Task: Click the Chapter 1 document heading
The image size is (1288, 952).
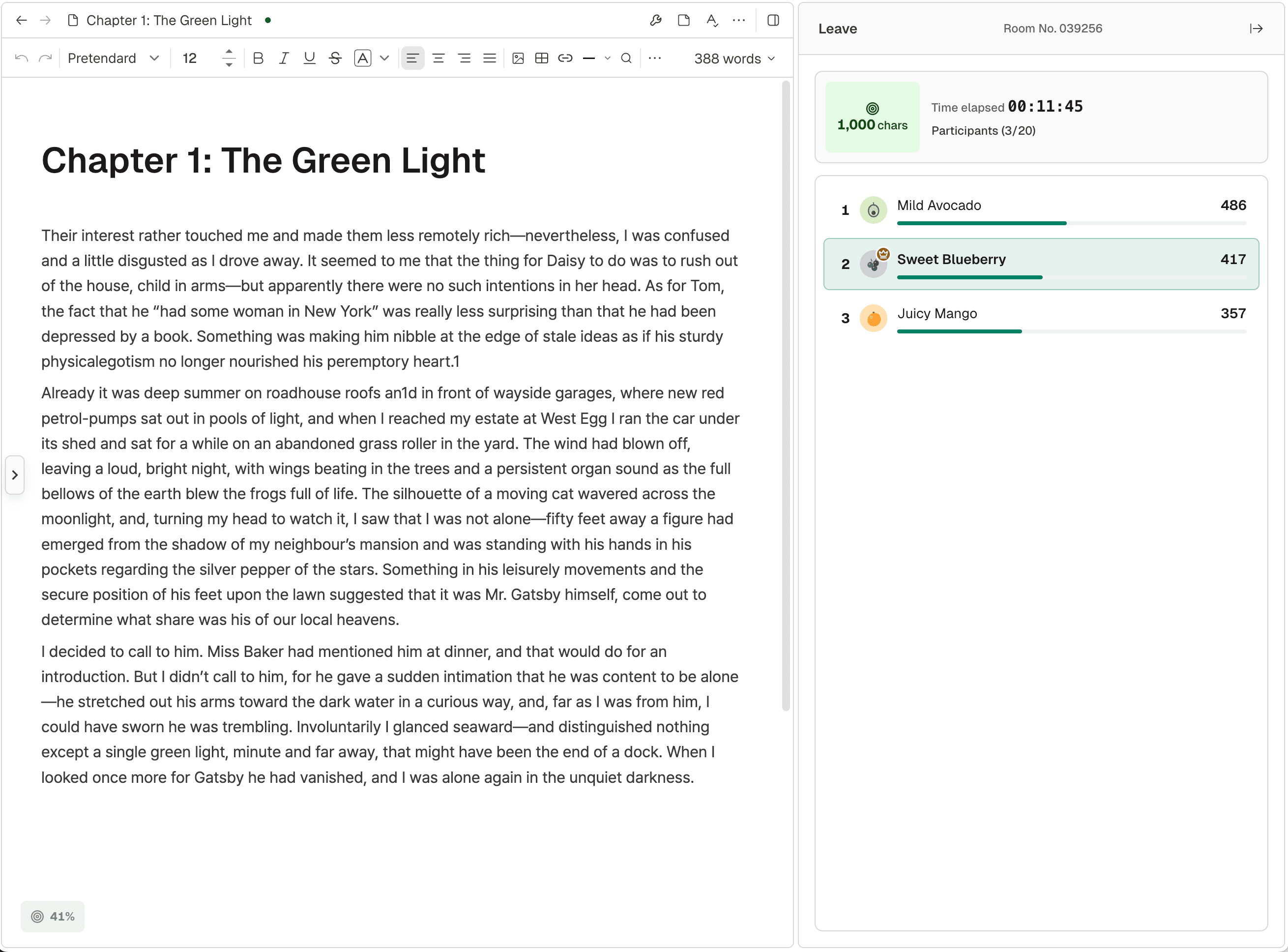Action: point(263,160)
